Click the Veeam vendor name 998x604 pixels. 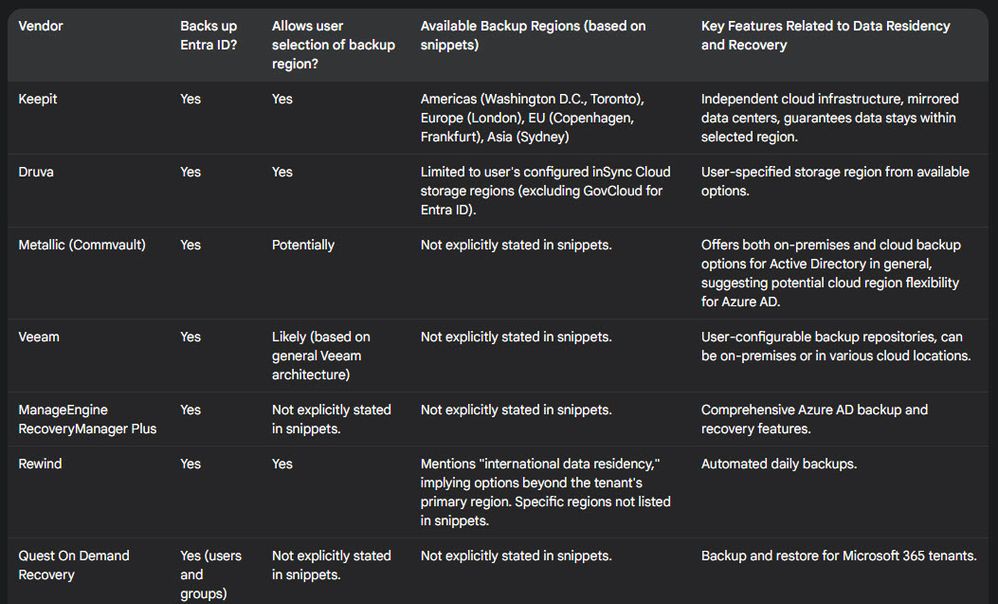pos(39,337)
